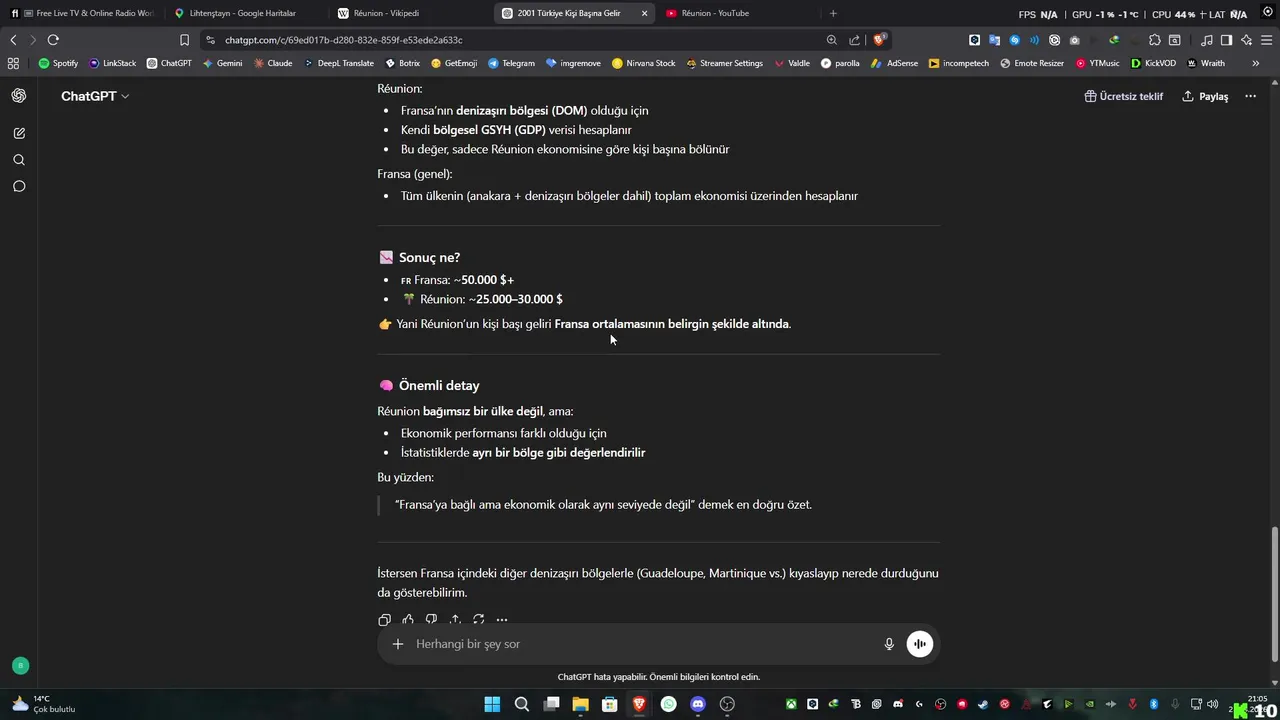Image resolution: width=1280 pixels, height=720 pixels.
Task: Click the Paylaş share button
Action: coord(1205,96)
